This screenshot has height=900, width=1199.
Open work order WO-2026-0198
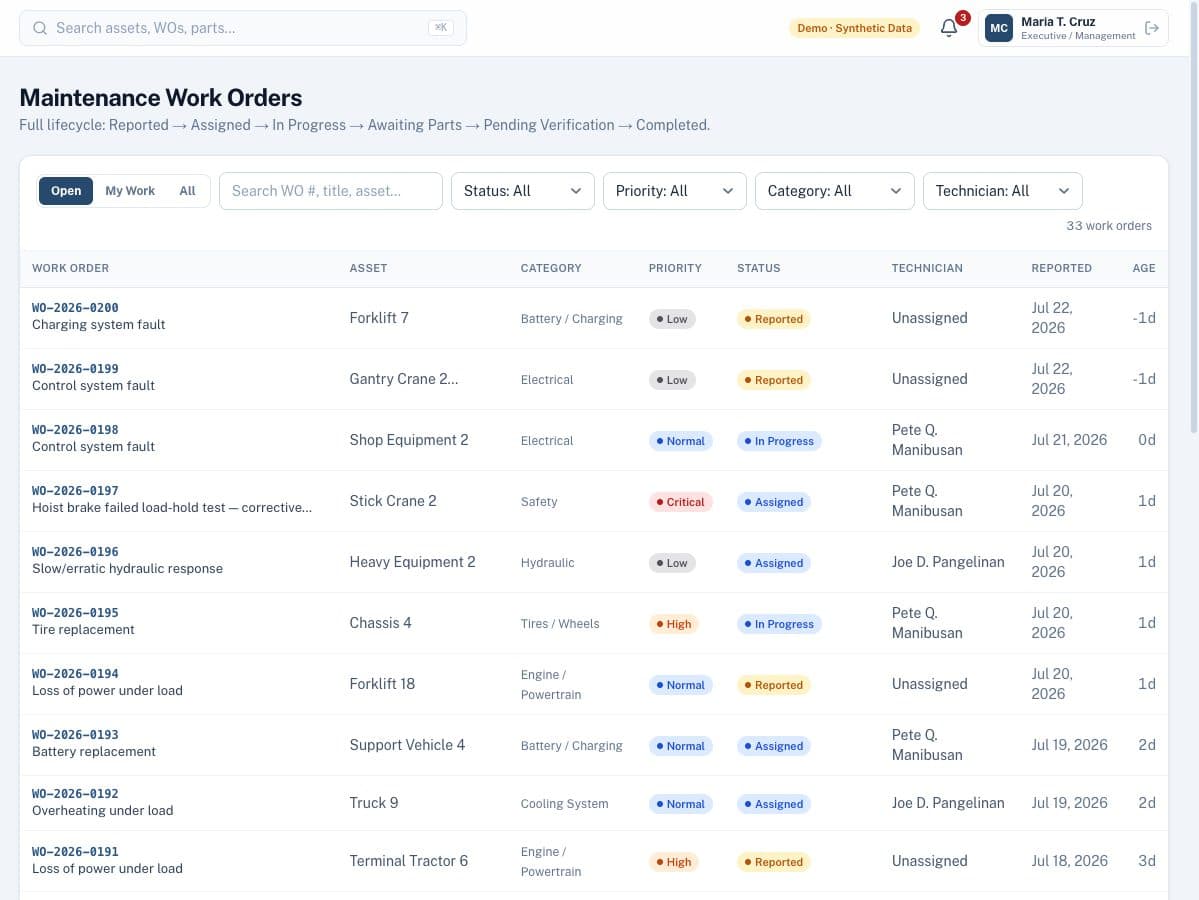pos(75,430)
